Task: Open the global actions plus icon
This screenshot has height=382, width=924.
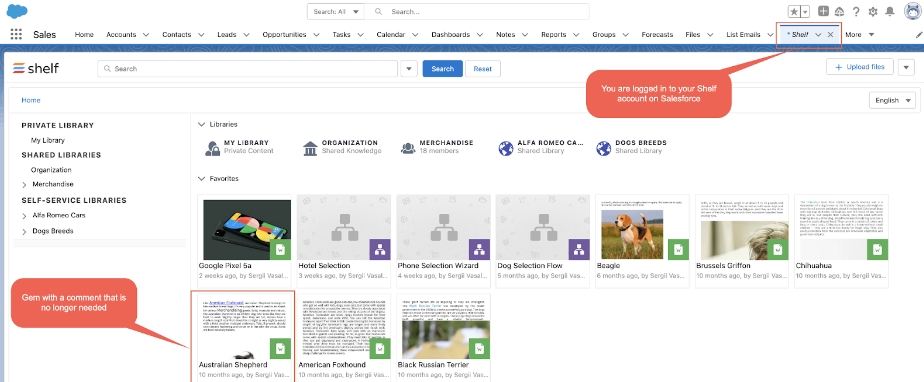Action: 823,11
